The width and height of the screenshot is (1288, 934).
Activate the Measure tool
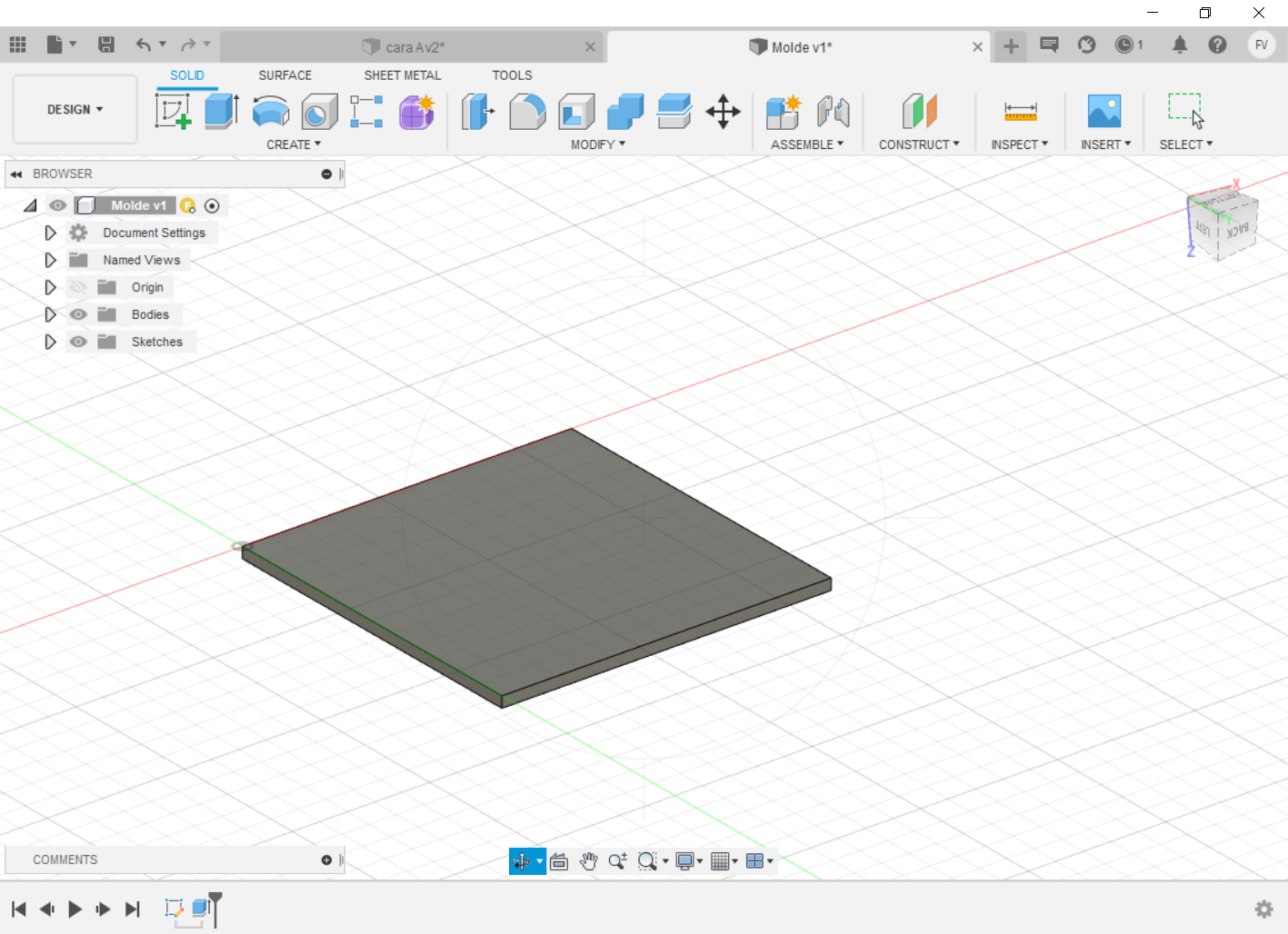pos(1019,111)
